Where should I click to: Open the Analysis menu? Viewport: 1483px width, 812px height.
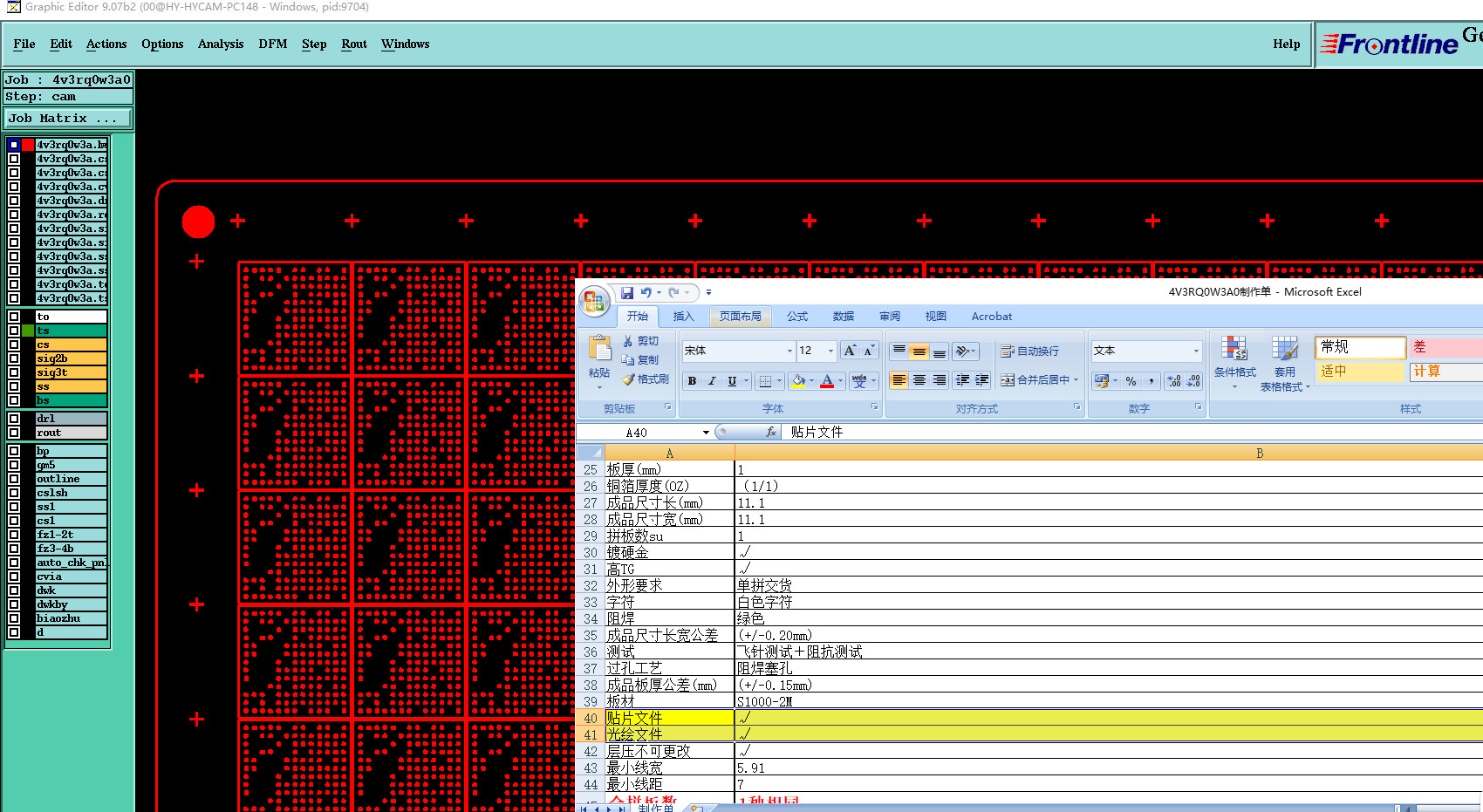[x=221, y=44]
